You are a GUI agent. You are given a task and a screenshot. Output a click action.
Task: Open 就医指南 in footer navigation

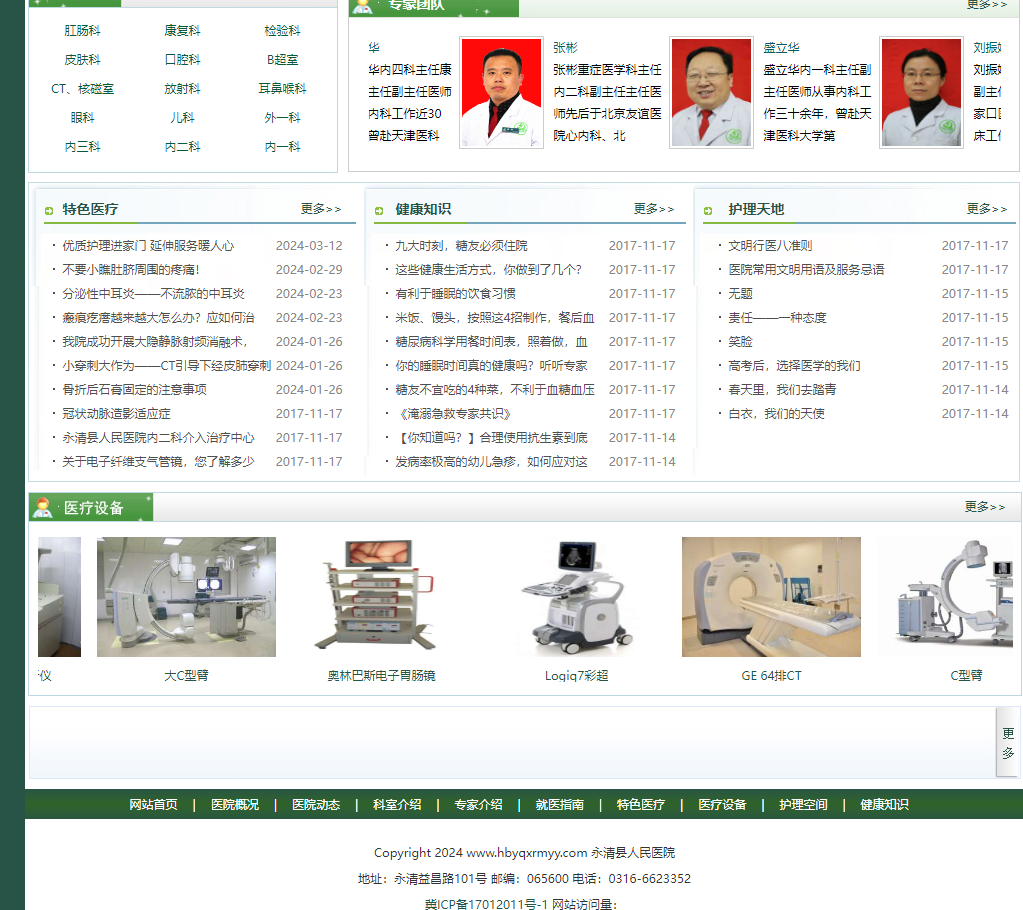(x=560, y=805)
